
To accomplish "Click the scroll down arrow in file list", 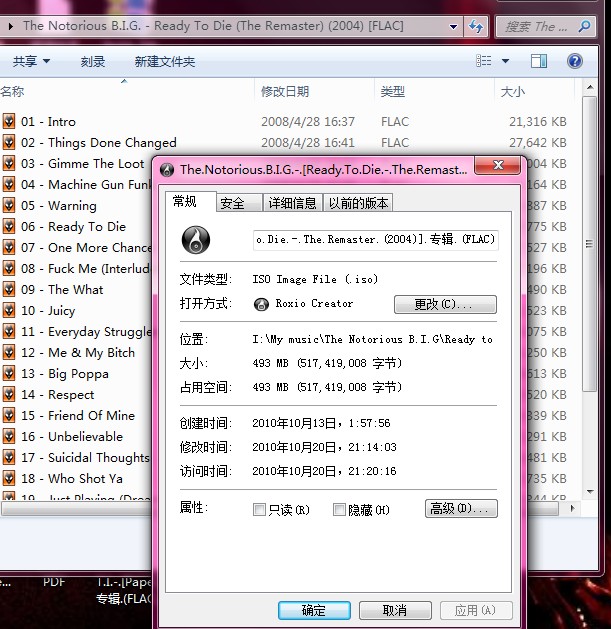I will [x=589, y=491].
